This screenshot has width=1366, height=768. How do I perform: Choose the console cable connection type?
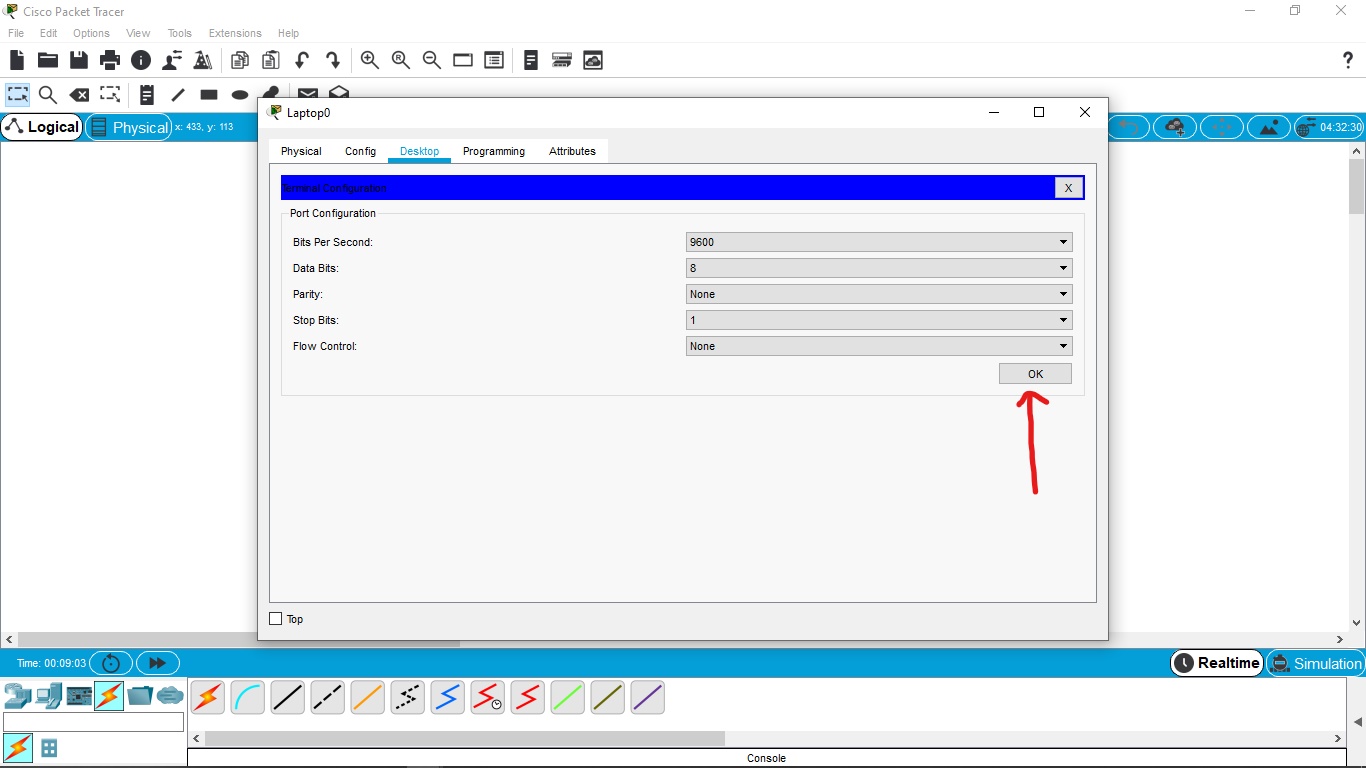coord(247,697)
